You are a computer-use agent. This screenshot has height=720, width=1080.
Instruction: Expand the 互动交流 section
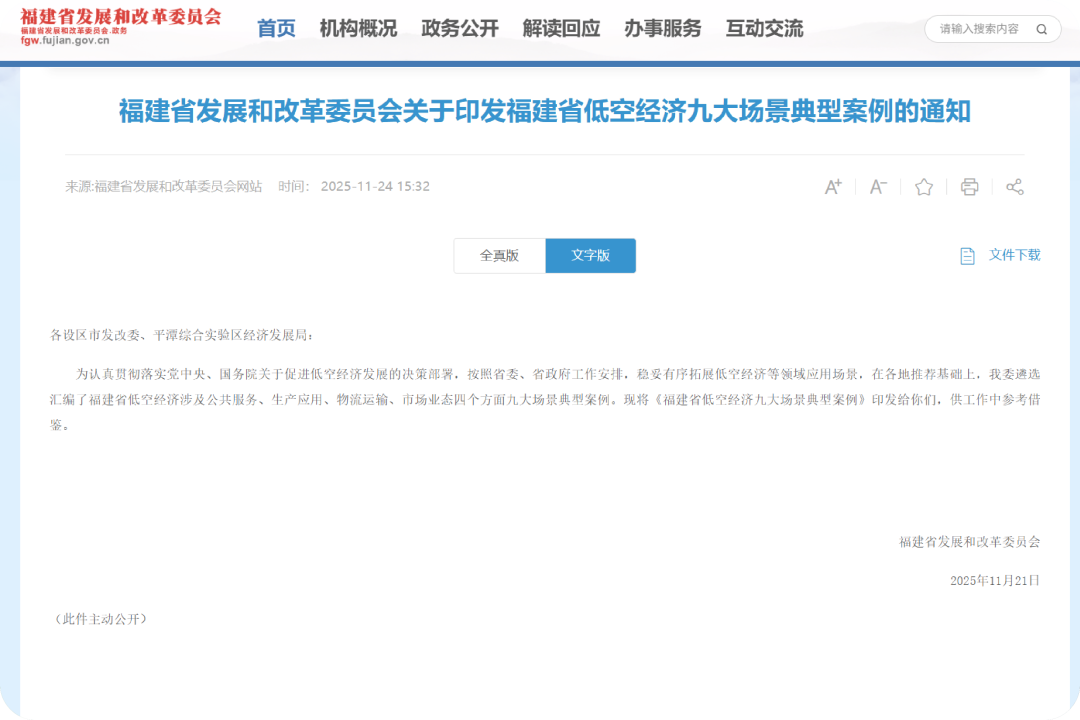[765, 28]
